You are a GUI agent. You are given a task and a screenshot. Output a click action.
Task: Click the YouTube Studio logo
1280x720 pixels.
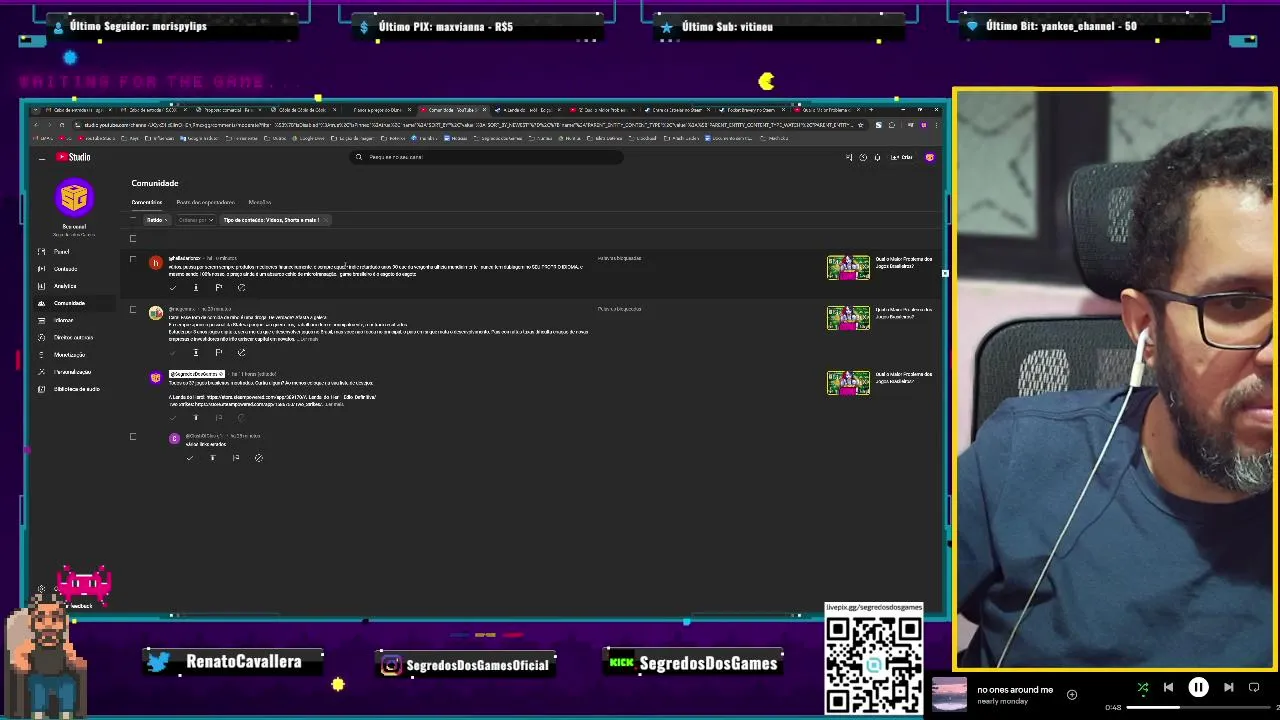(x=73, y=157)
